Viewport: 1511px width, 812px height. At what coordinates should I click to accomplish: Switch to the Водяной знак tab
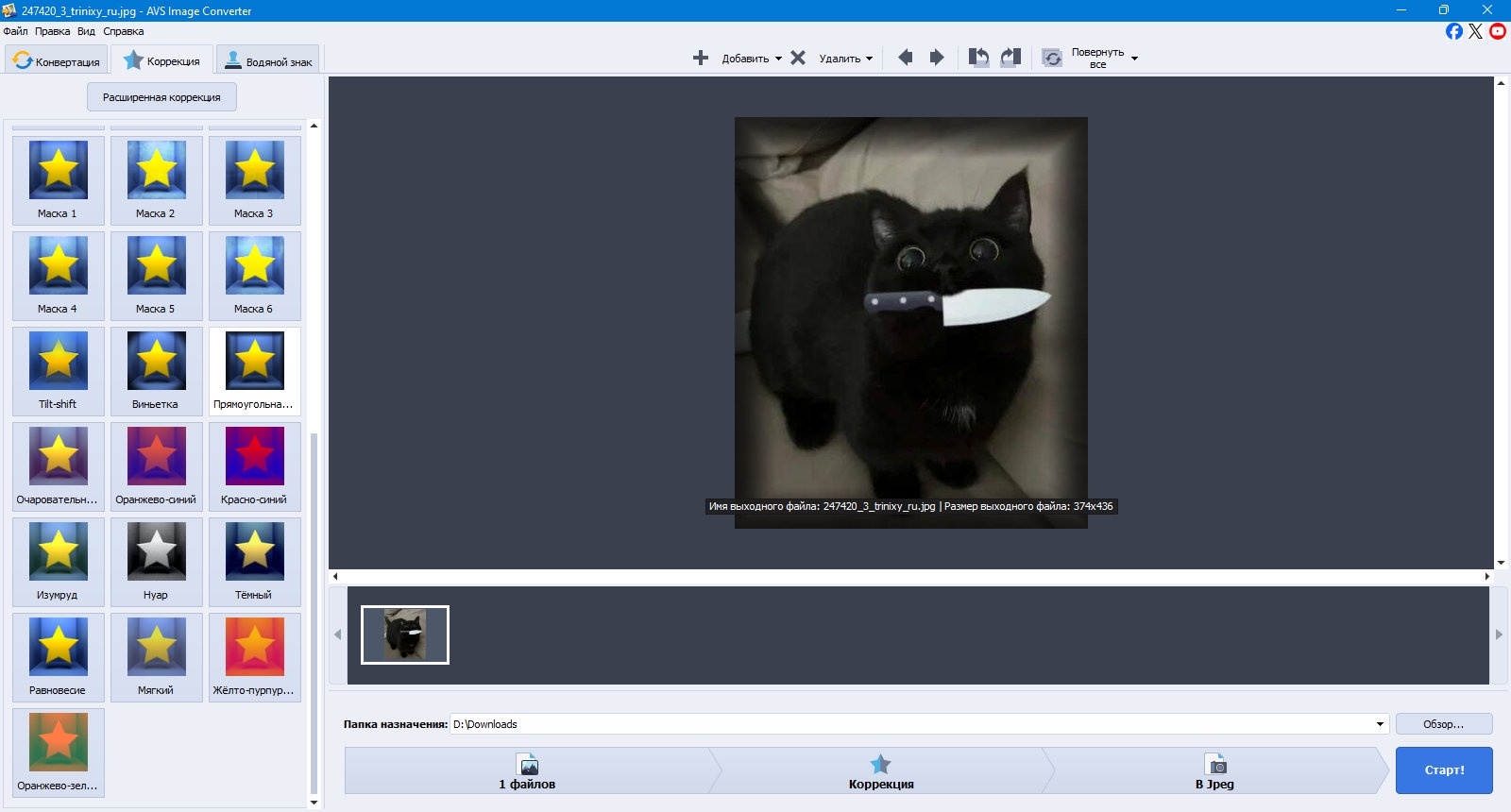268,60
